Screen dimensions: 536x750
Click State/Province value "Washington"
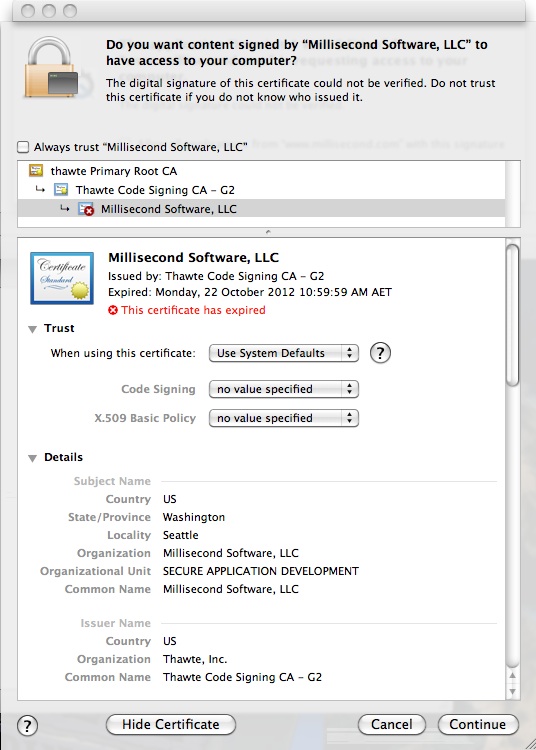point(194,517)
